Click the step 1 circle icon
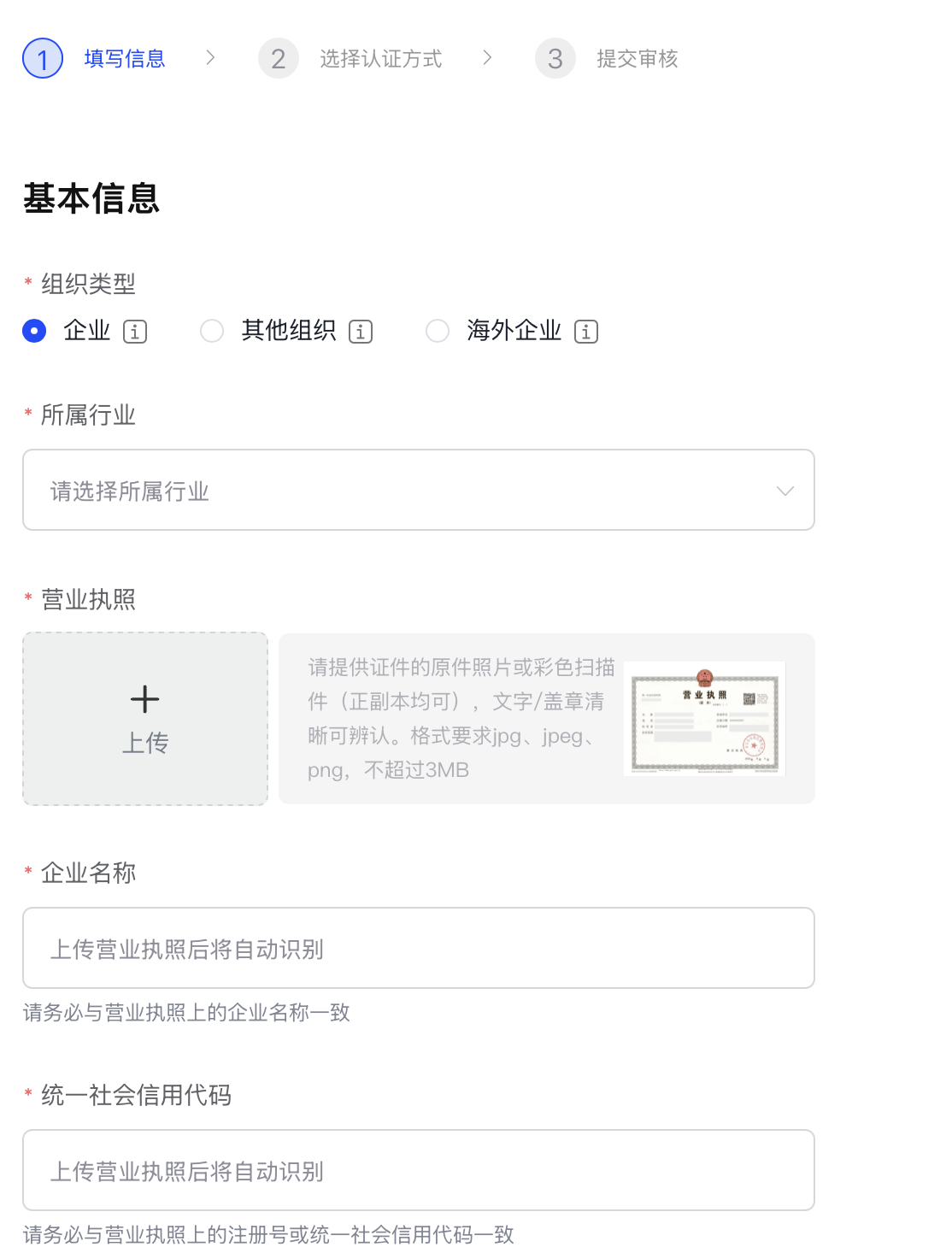The width and height of the screenshot is (952, 1253). click(43, 58)
